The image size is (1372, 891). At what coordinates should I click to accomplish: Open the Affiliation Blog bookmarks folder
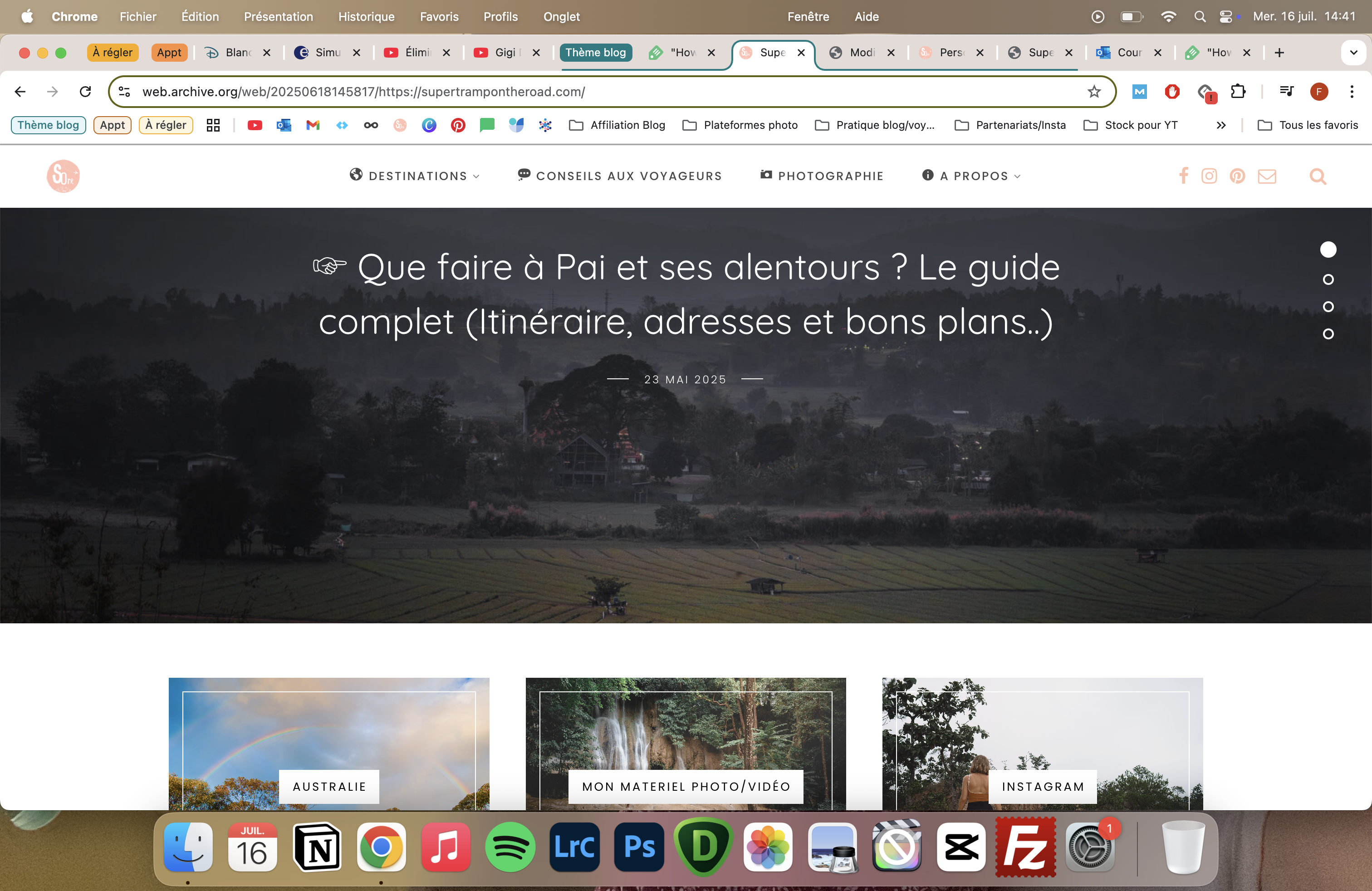[x=617, y=125]
